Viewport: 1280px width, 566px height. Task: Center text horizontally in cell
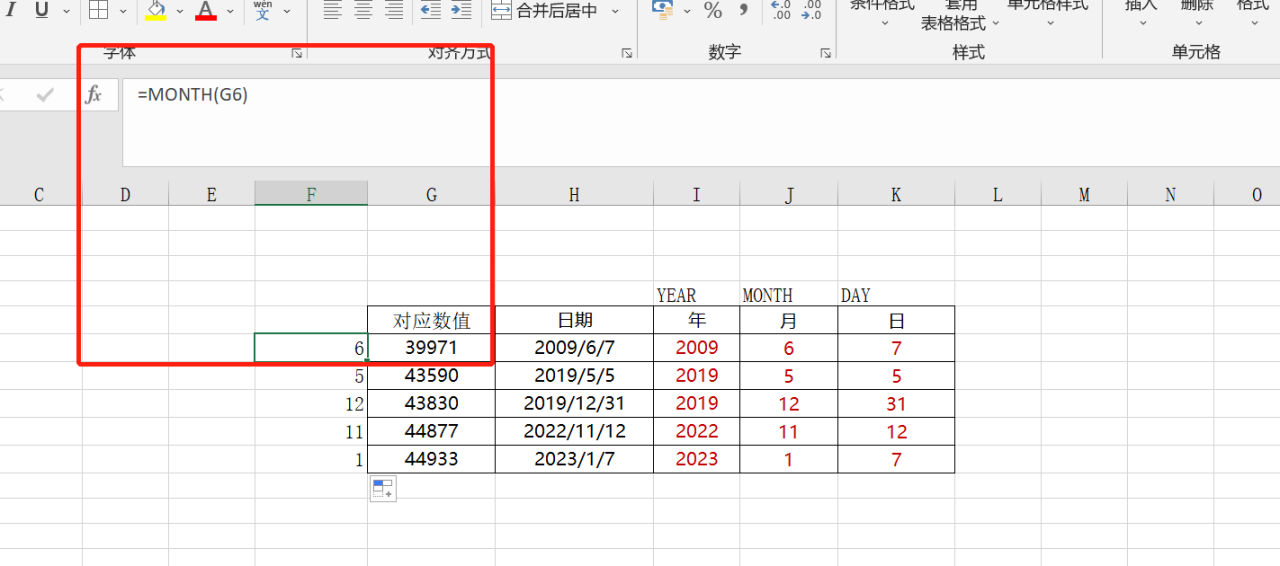(x=364, y=10)
